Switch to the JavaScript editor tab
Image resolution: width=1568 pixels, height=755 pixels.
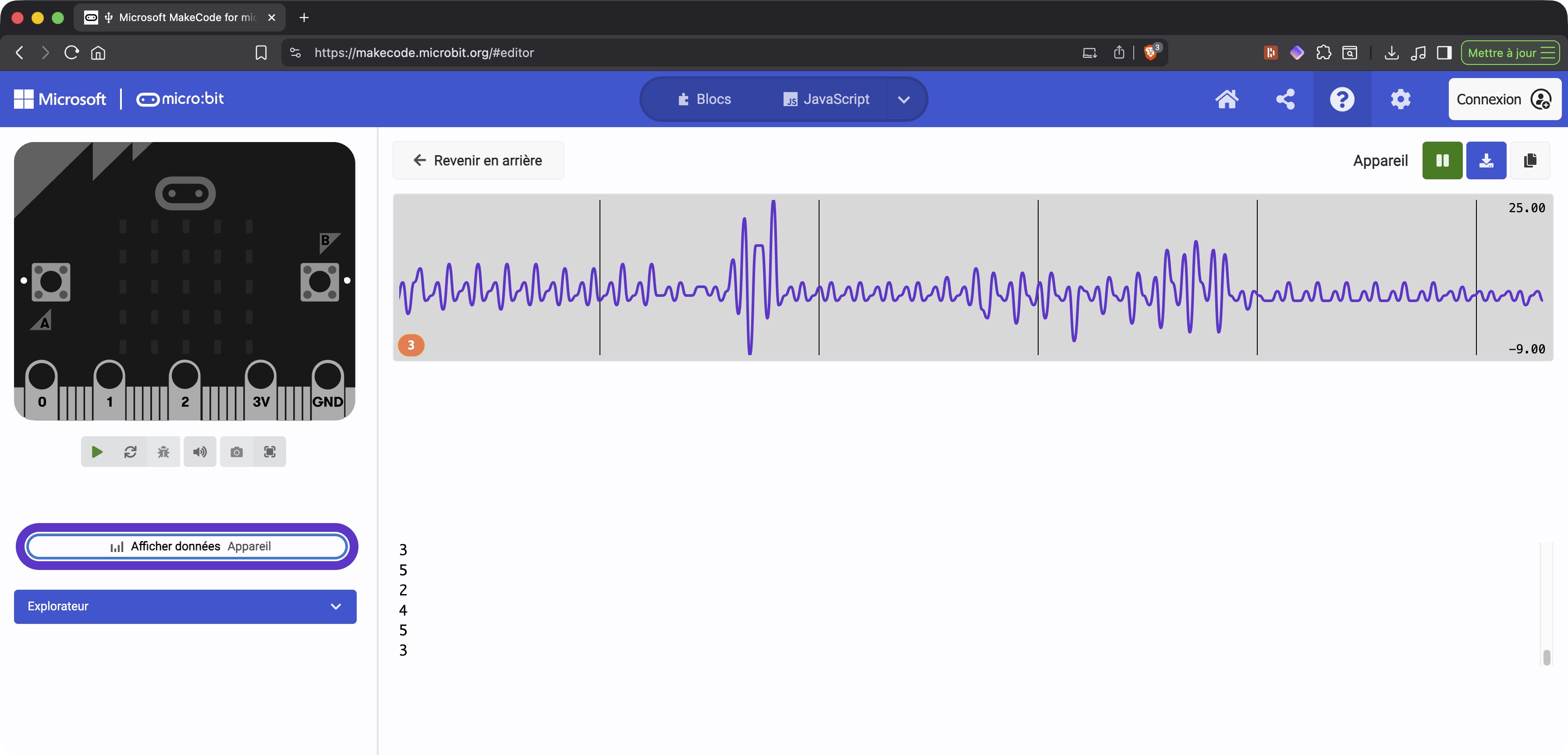[826, 99]
